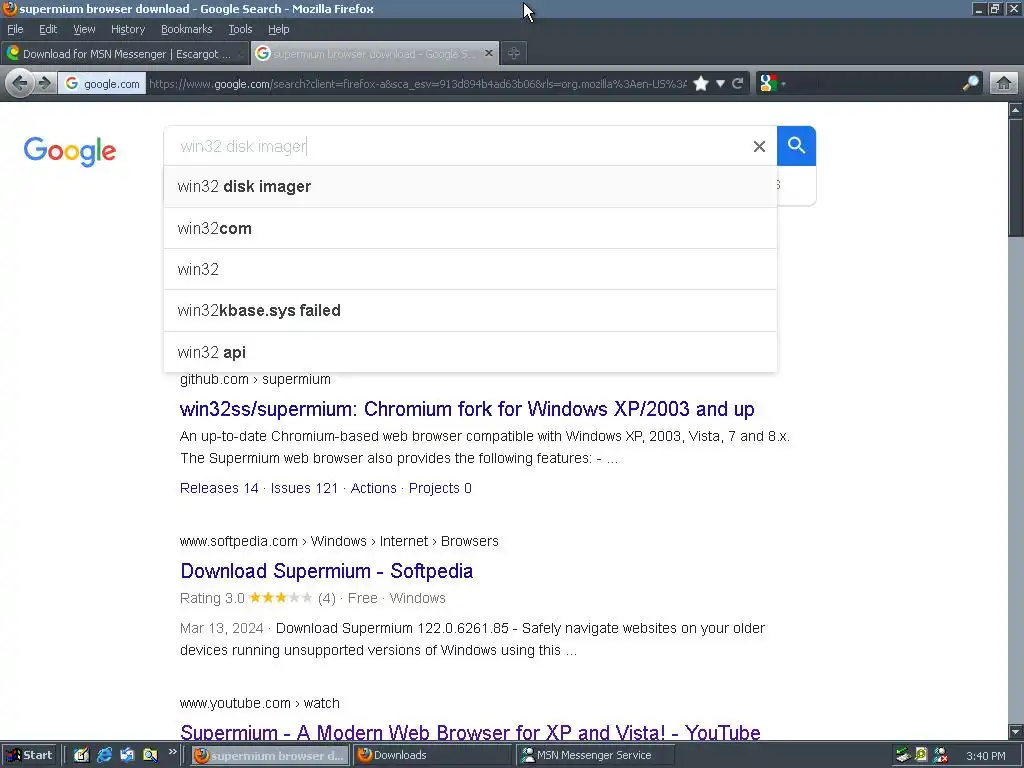Go to Home with the house icon
This screenshot has width=1024, height=768.
pos(1004,84)
